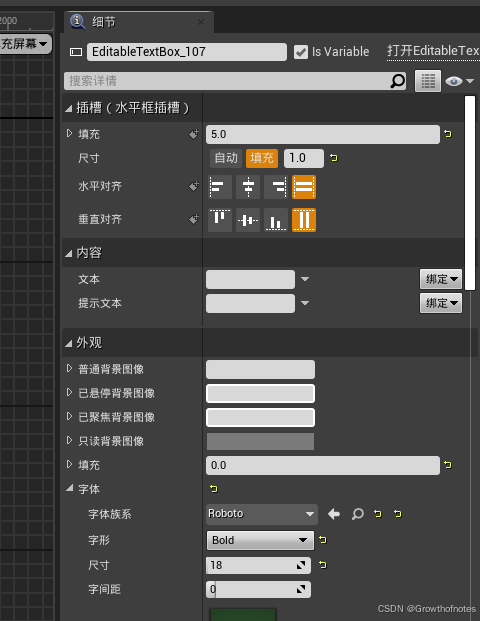Select 填充 fill size mode
Viewport: 480px width, 621px height.
(x=262, y=158)
